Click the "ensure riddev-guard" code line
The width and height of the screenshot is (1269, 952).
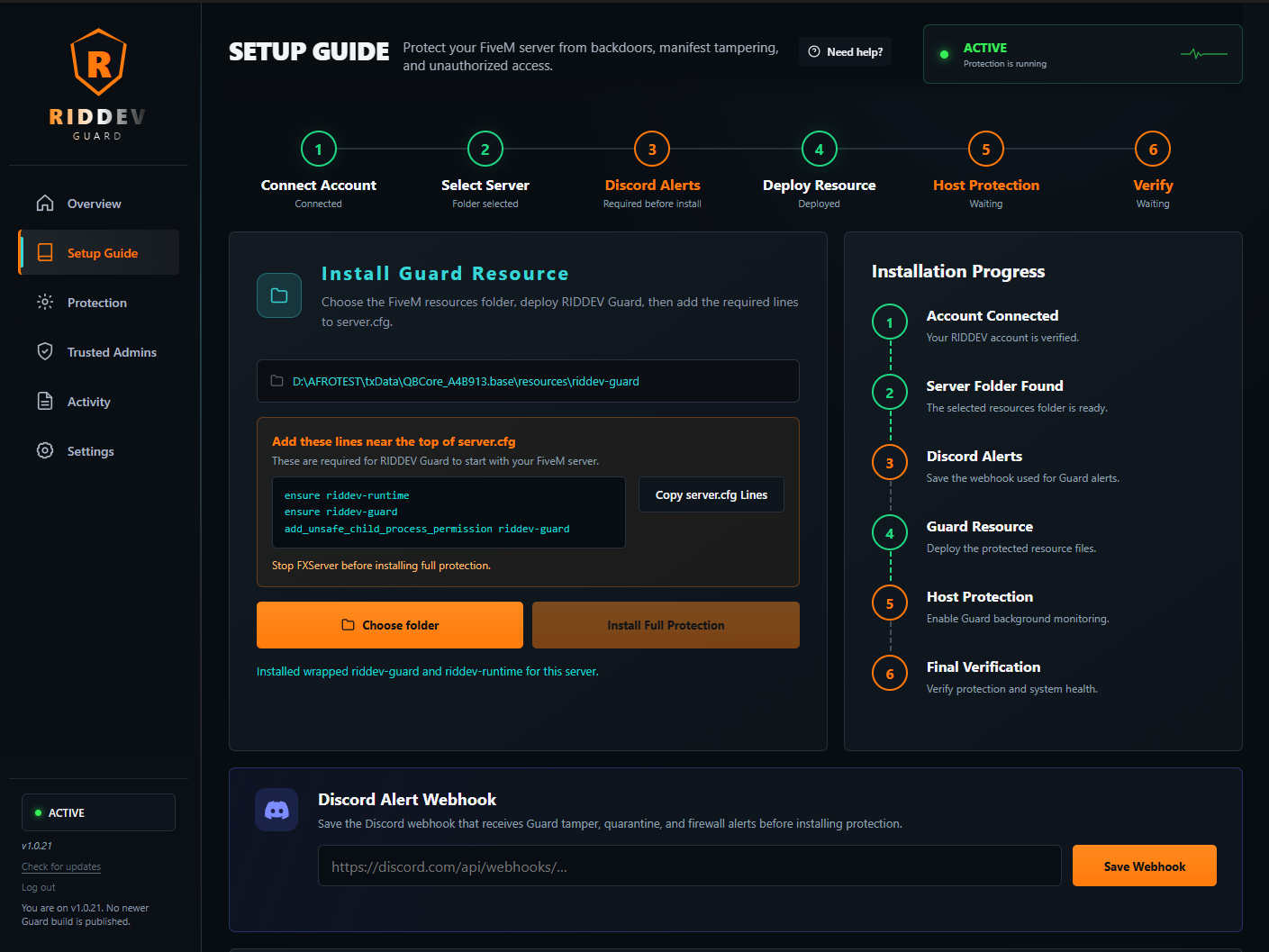tap(340, 512)
